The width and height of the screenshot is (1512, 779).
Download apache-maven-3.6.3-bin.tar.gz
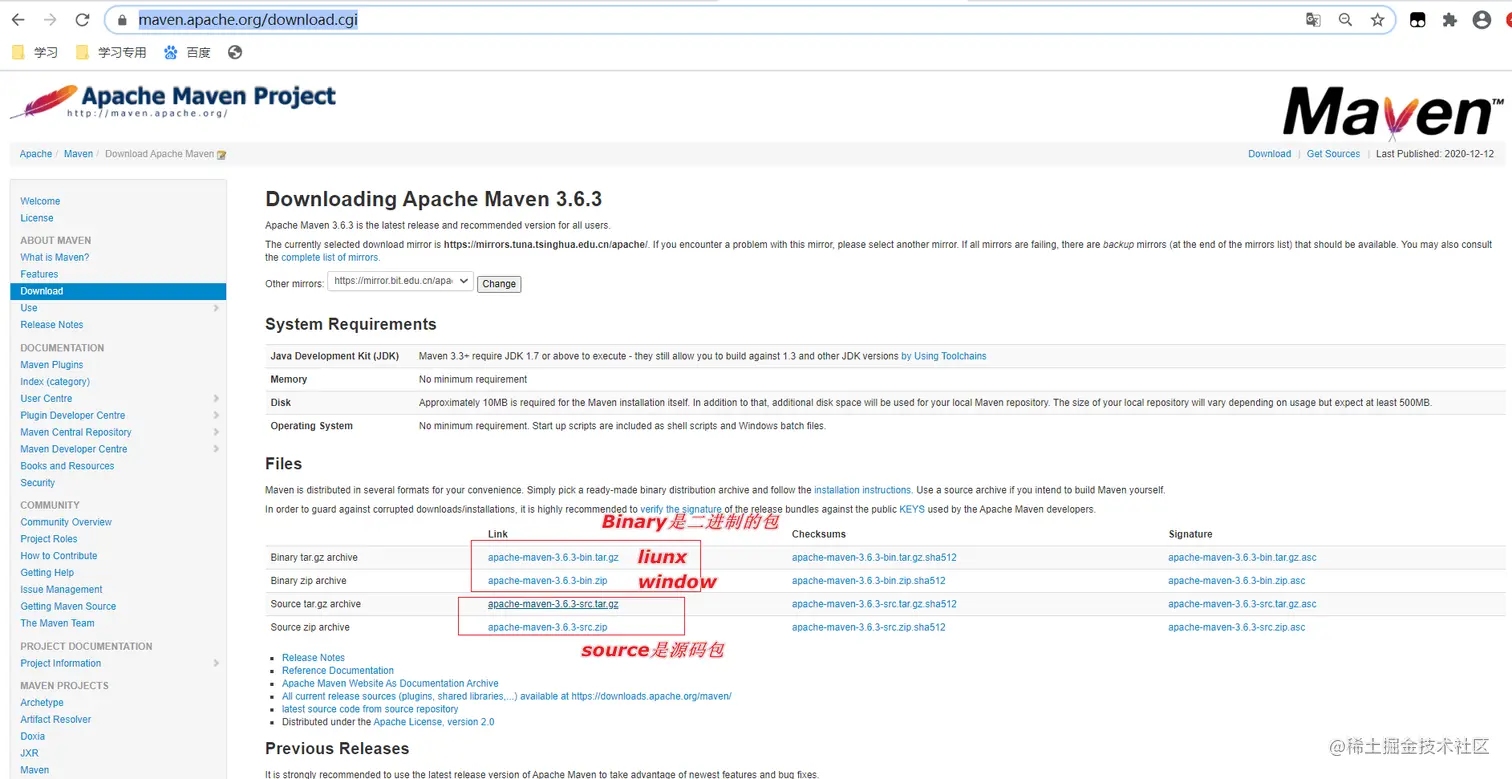tap(553, 557)
